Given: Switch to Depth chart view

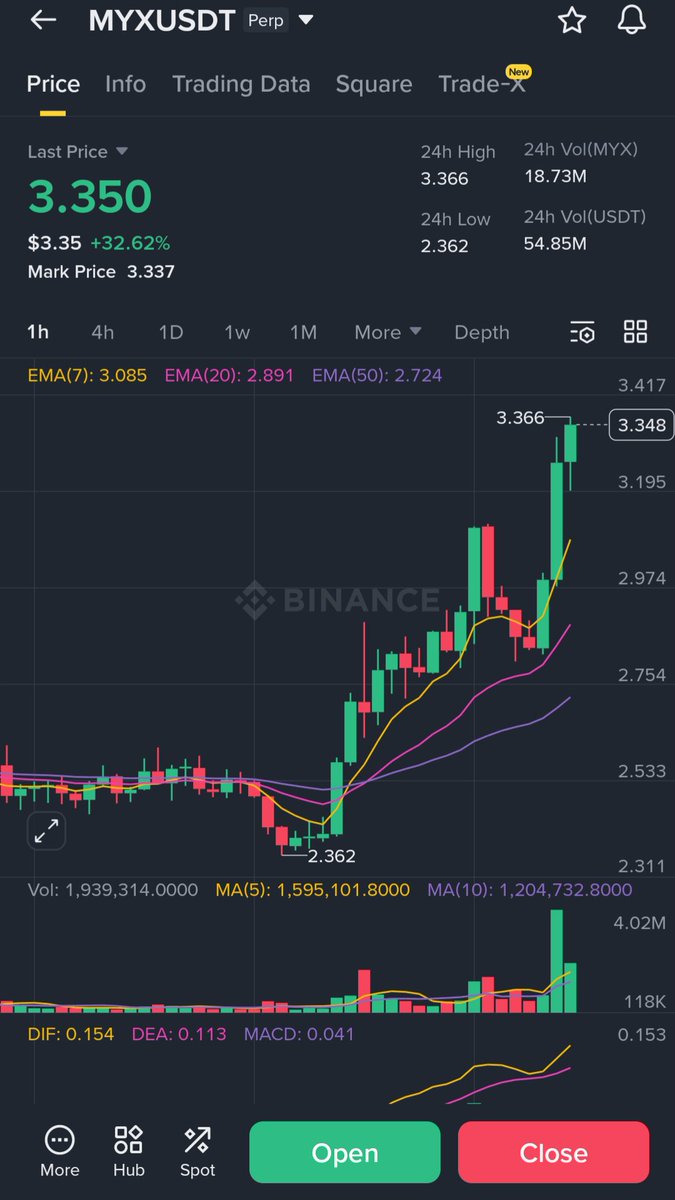Looking at the screenshot, I should pyautogui.click(x=482, y=332).
